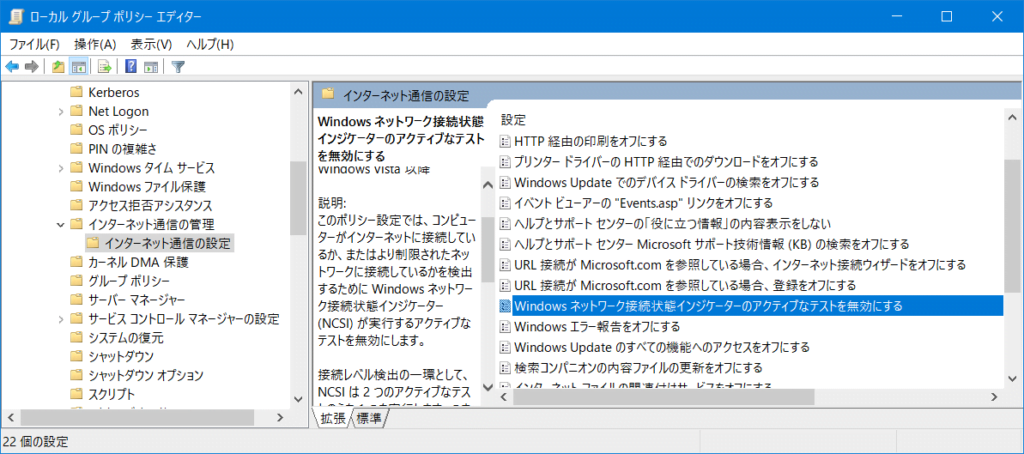Click the Export List toolbar icon

[104, 67]
